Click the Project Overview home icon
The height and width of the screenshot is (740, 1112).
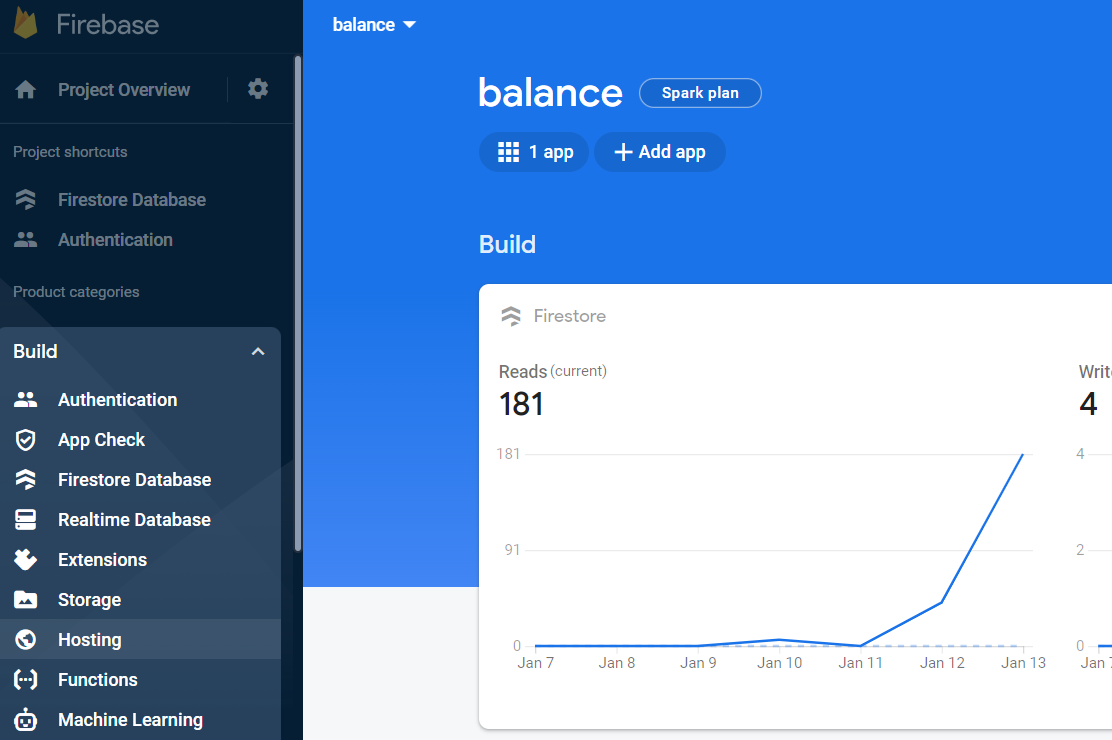pyautogui.click(x=26, y=89)
